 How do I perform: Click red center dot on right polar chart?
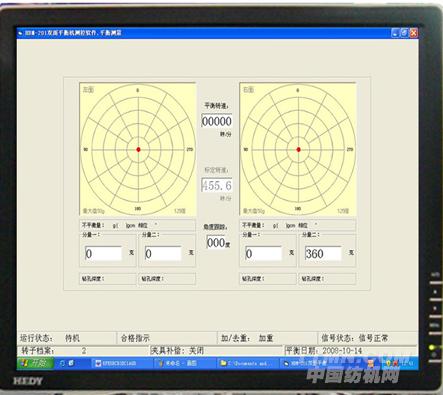[298, 149]
